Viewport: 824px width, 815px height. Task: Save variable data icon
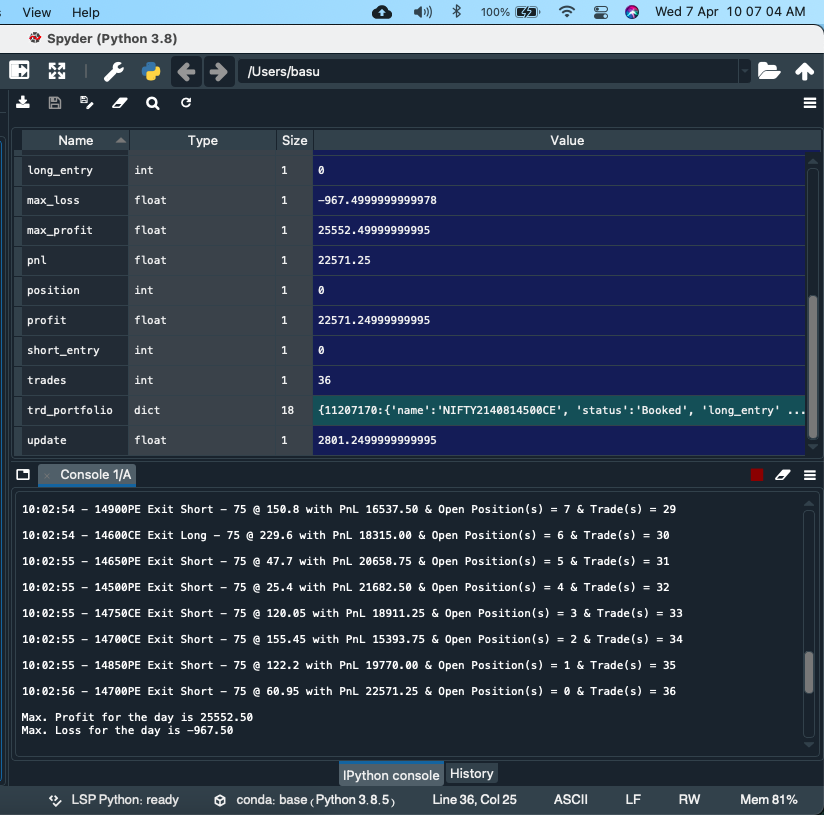pyautogui.click(x=55, y=102)
